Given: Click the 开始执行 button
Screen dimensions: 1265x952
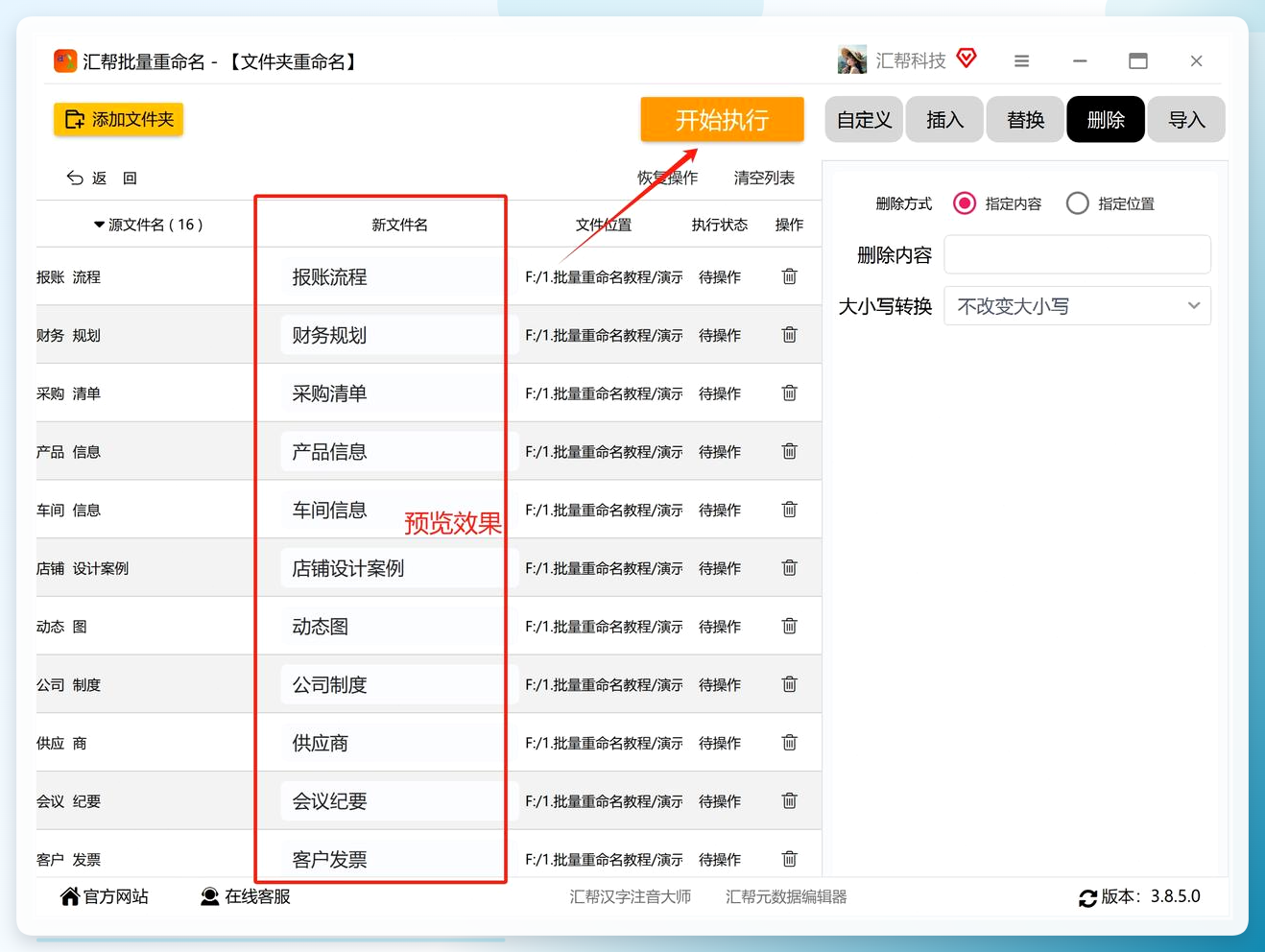Looking at the screenshot, I should [722, 120].
